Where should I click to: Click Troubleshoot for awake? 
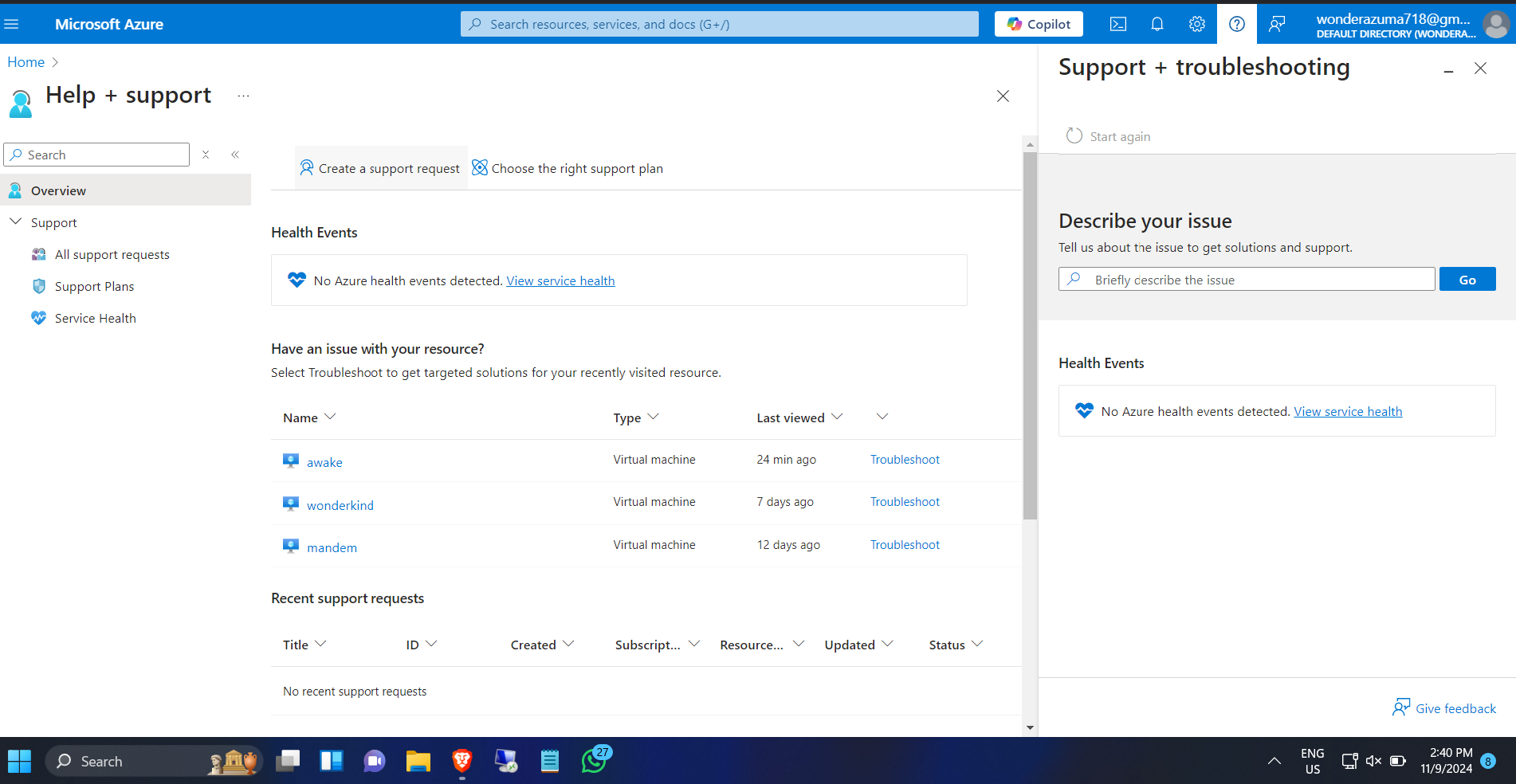coord(905,459)
